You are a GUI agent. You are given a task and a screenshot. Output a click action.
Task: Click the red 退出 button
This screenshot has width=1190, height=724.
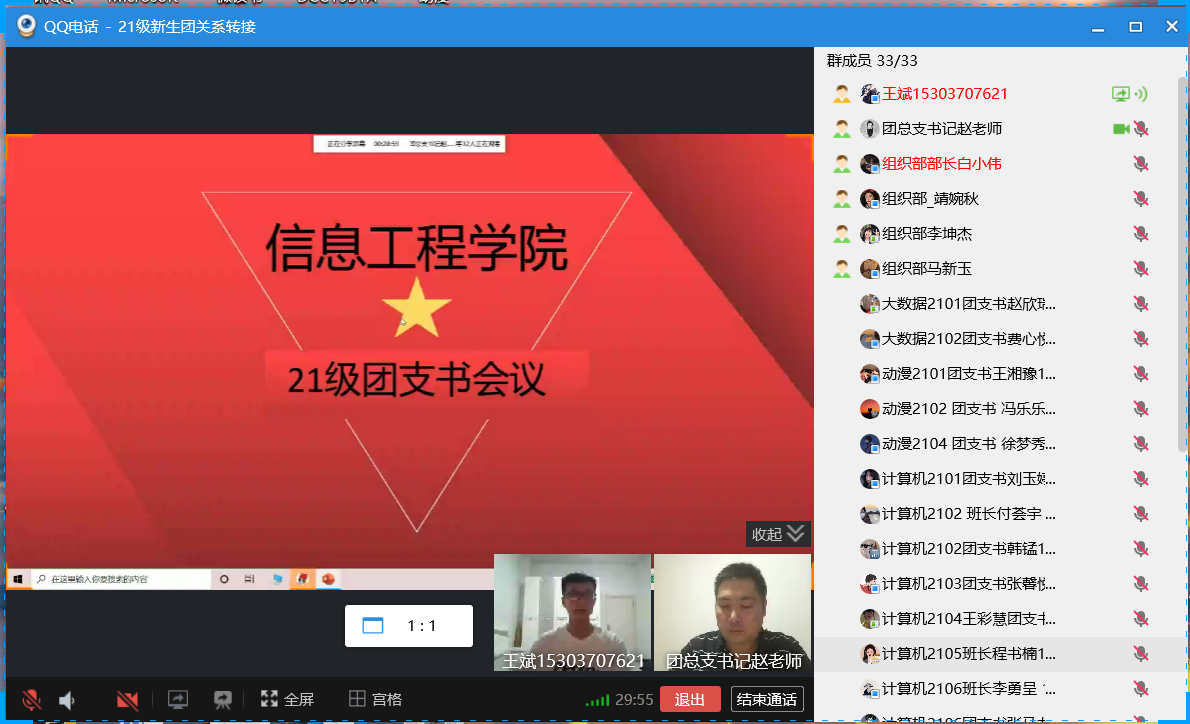689,700
